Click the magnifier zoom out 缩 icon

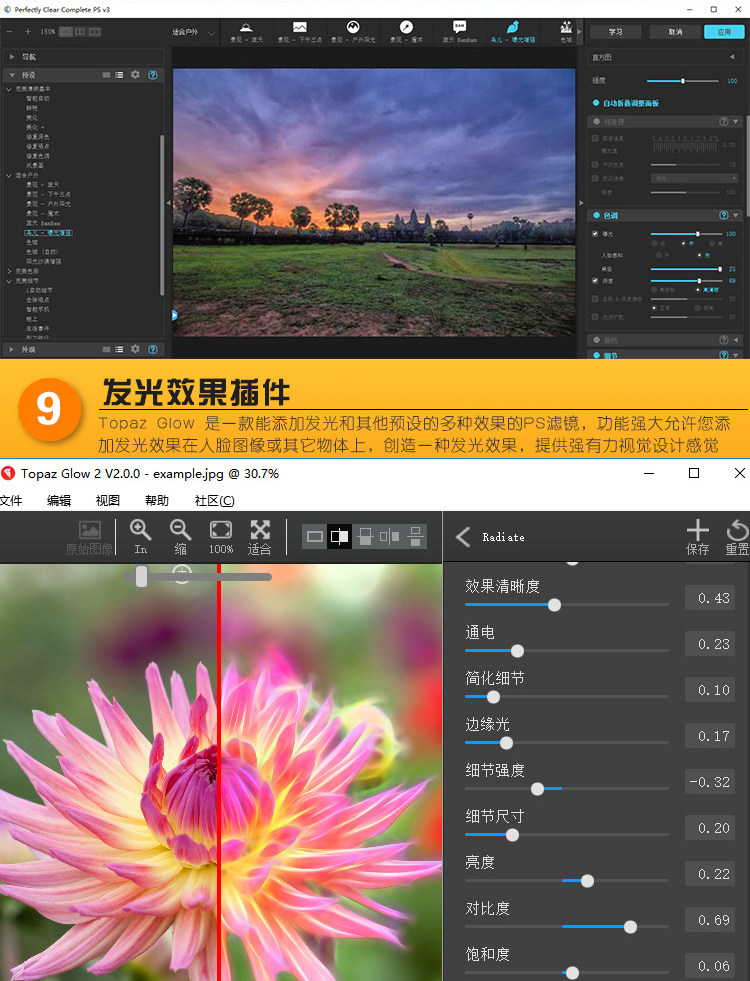click(x=180, y=531)
